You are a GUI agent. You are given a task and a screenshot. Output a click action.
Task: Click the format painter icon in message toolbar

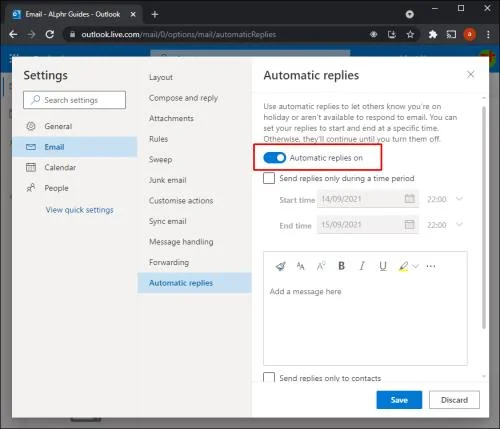tap(281, 266)
